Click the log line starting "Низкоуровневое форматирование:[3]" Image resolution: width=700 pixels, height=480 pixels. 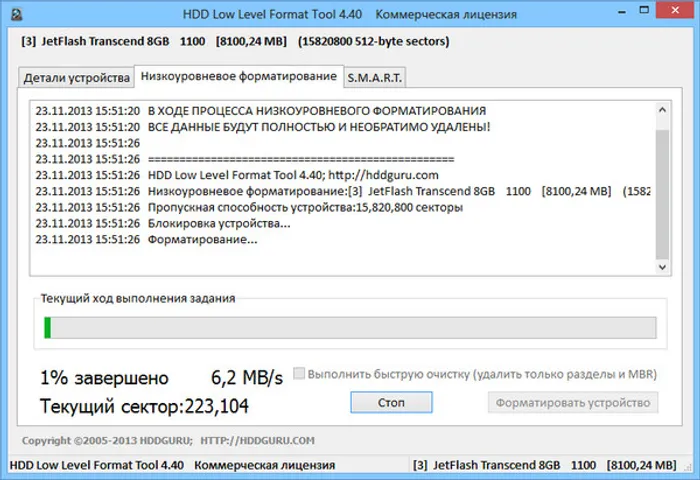click(399, 191)
